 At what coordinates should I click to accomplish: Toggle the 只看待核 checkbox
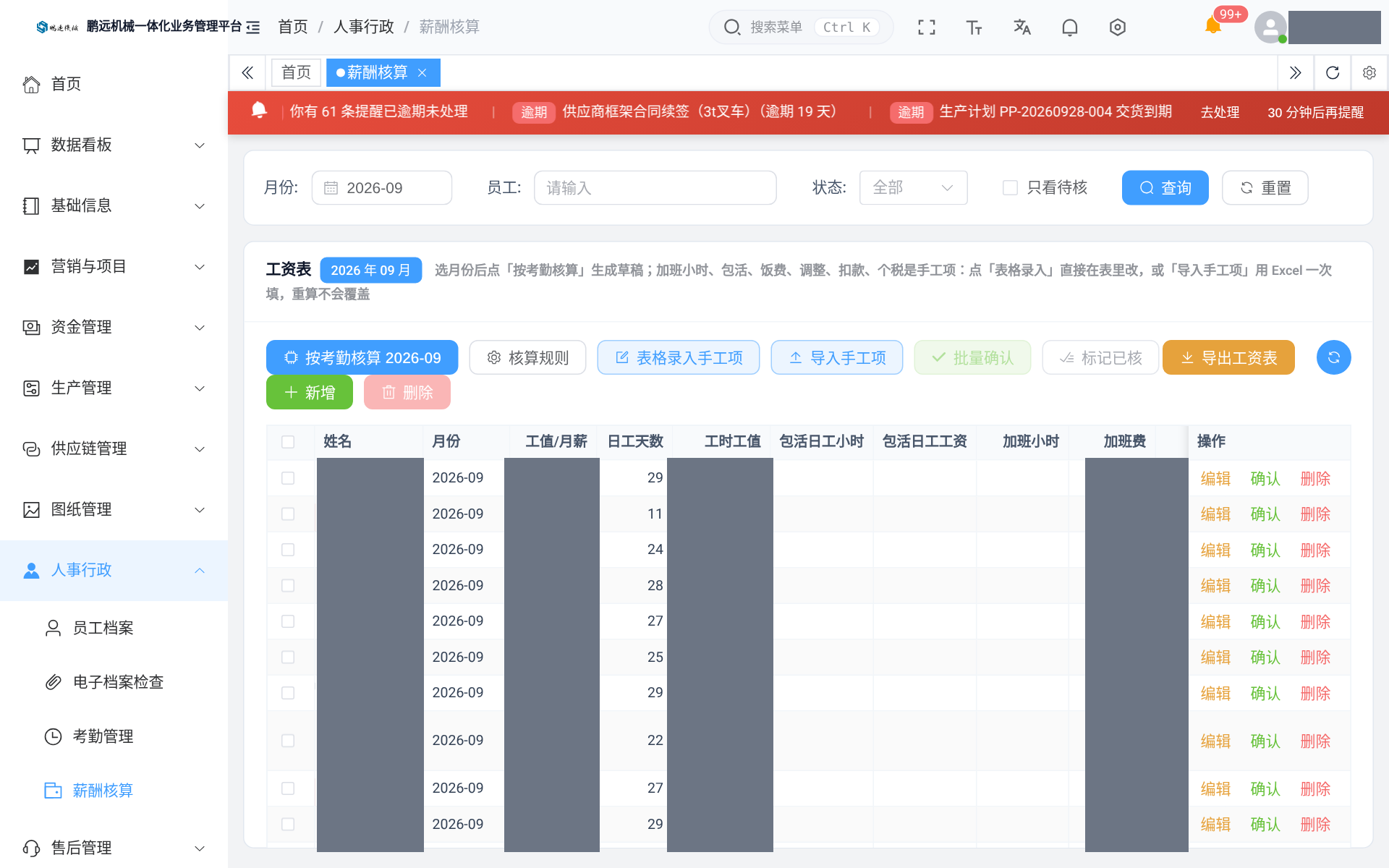click(x=1010, y=188)
